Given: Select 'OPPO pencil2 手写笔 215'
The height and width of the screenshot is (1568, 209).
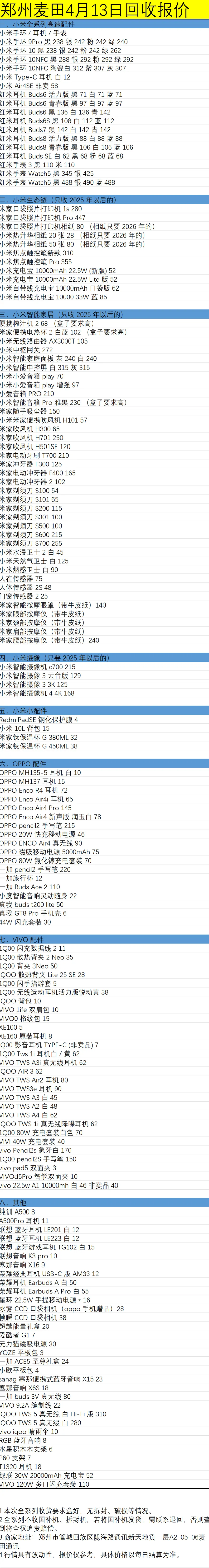Looking at the screenshot, I should [x=37, y=826].
